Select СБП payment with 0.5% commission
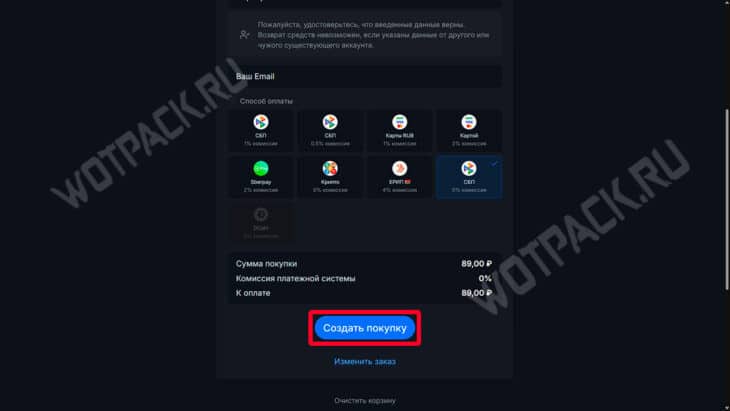 pyautogui.click(x=330, y=130)
